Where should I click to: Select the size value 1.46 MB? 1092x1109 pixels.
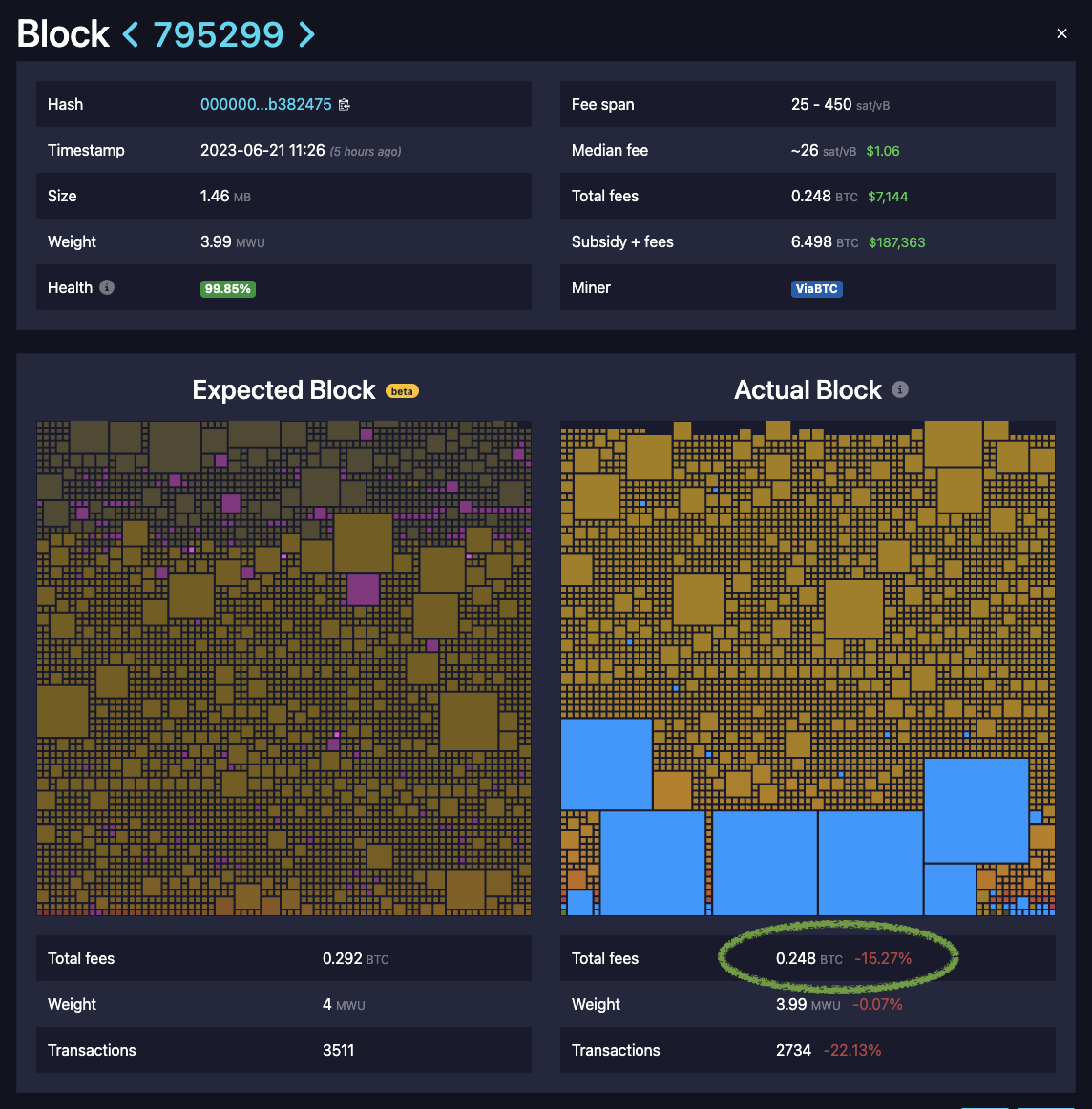(225, 196)
